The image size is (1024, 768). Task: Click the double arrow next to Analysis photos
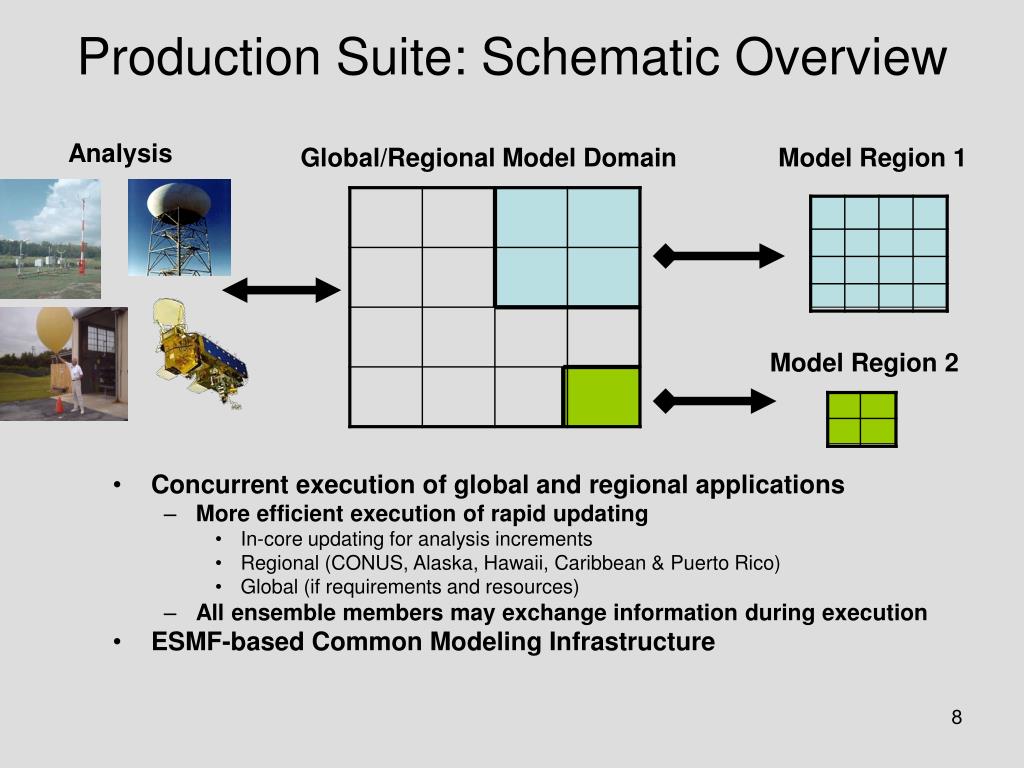281,290
